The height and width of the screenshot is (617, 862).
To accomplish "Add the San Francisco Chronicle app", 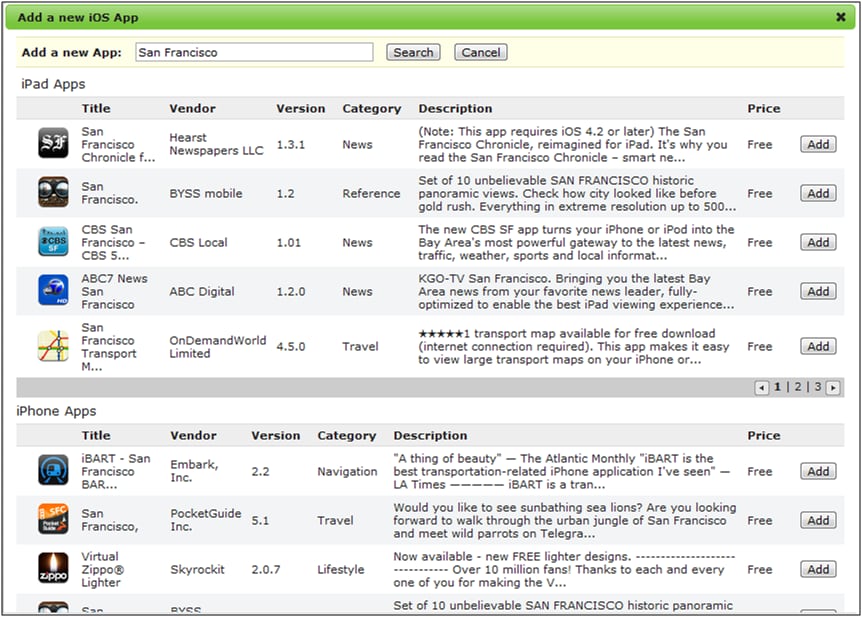I will (818, 144).
